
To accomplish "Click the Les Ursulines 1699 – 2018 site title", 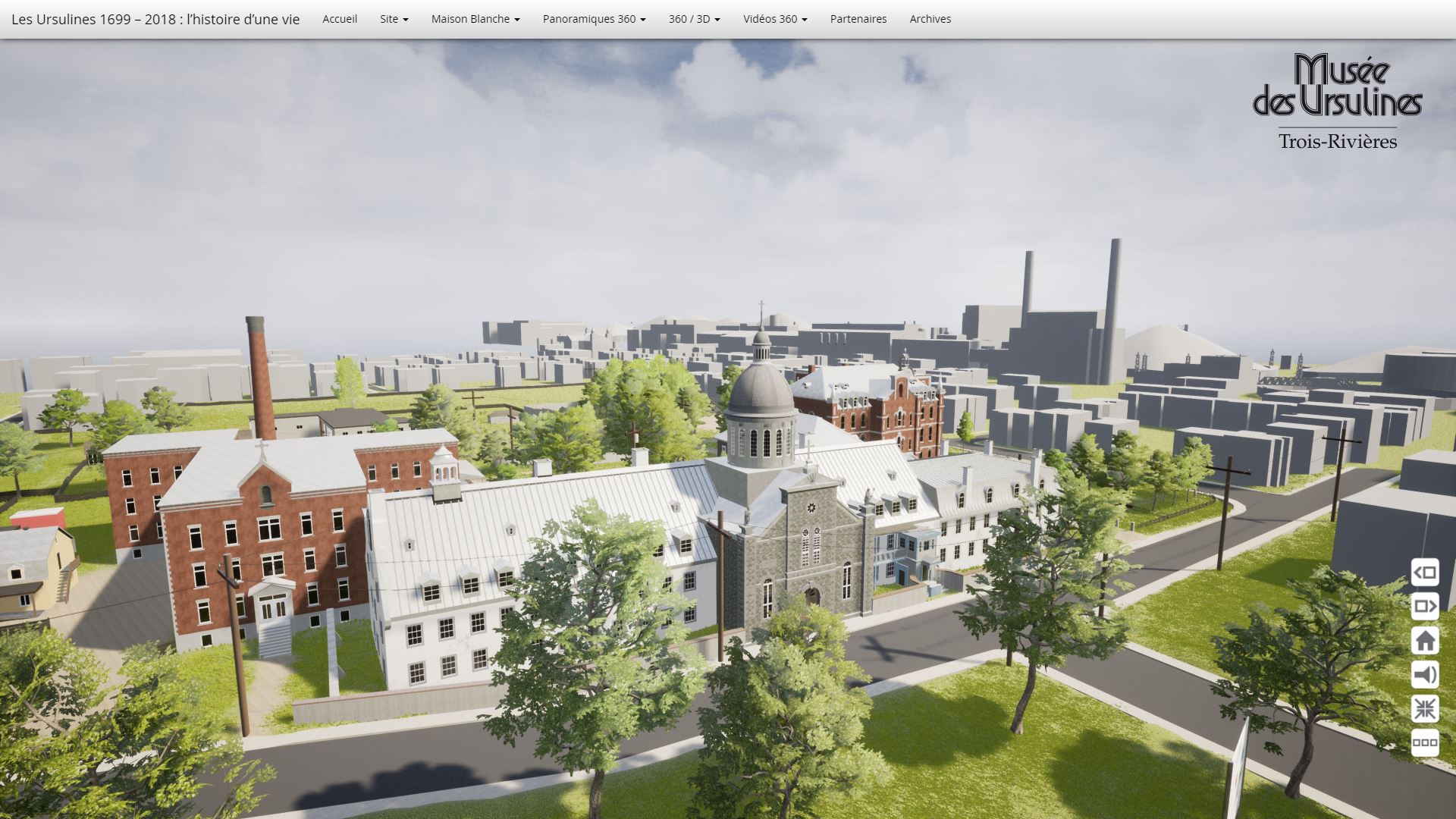I will [x=155, y=19].
